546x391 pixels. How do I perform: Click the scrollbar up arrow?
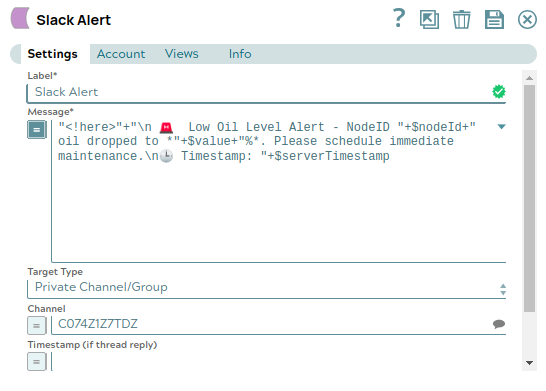(529, 78)
